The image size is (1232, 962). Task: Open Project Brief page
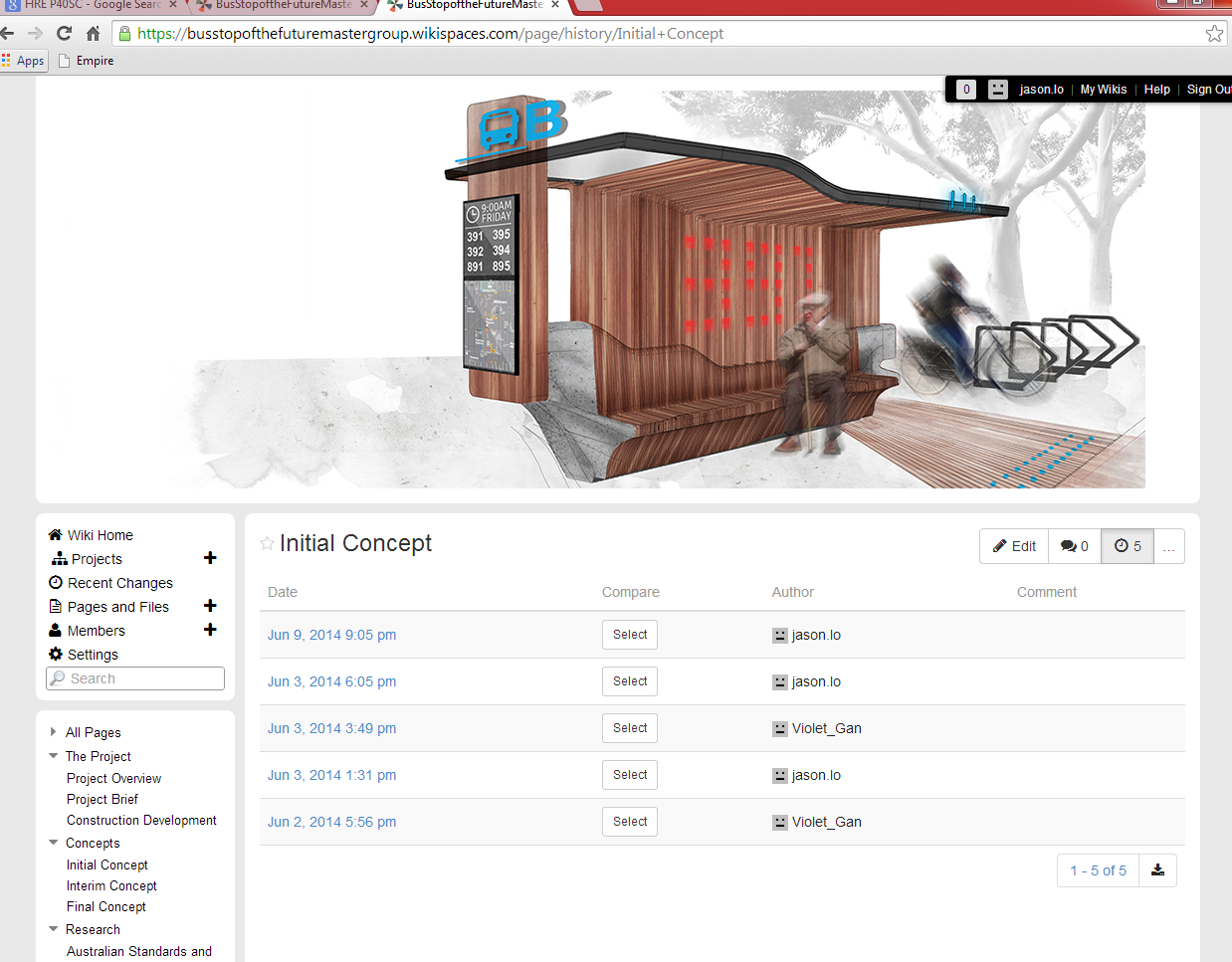click(x=103, y=800)
